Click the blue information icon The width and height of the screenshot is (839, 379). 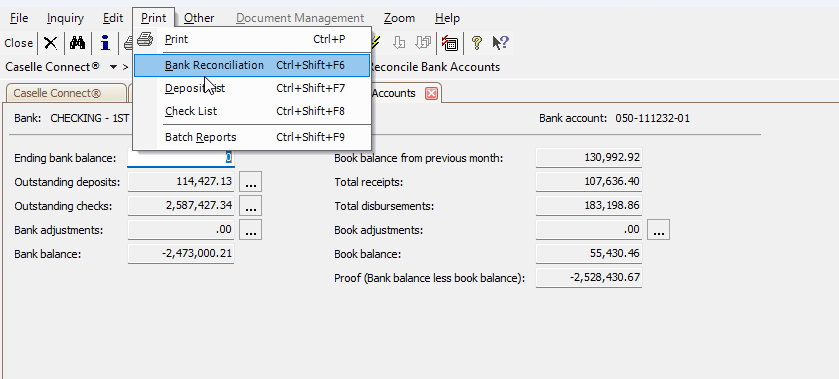pyautogui.click(x=105, y=43)
